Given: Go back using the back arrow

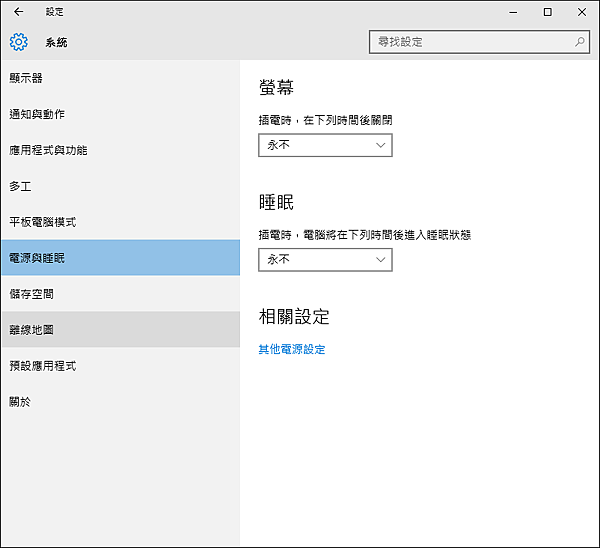Looking at the screenshot, I should click(x=18, y=12).
